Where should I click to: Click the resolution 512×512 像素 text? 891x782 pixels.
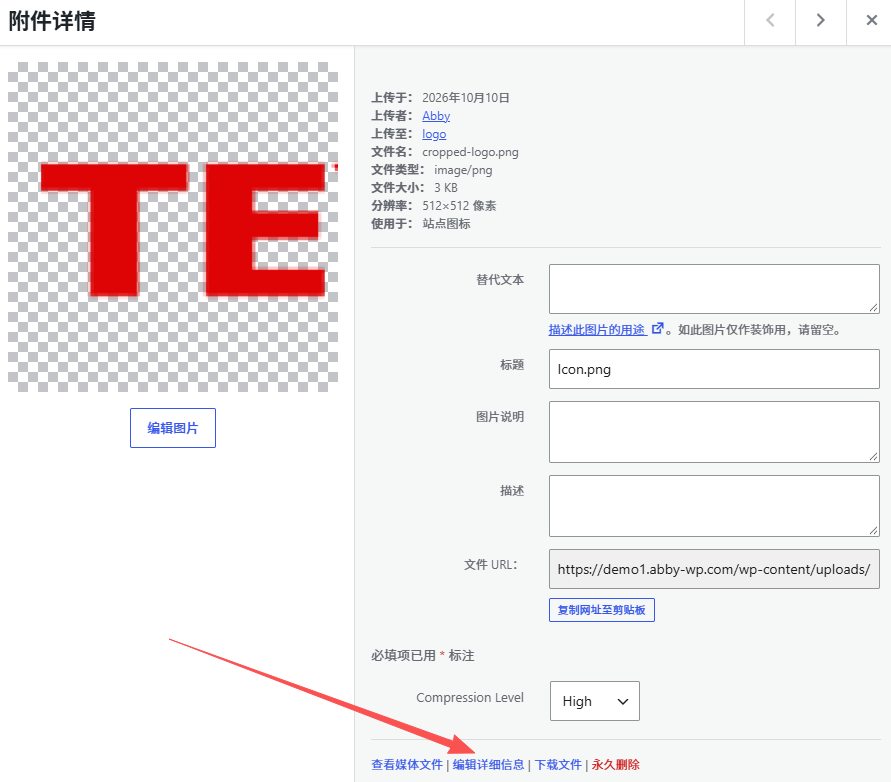point(459,206)
